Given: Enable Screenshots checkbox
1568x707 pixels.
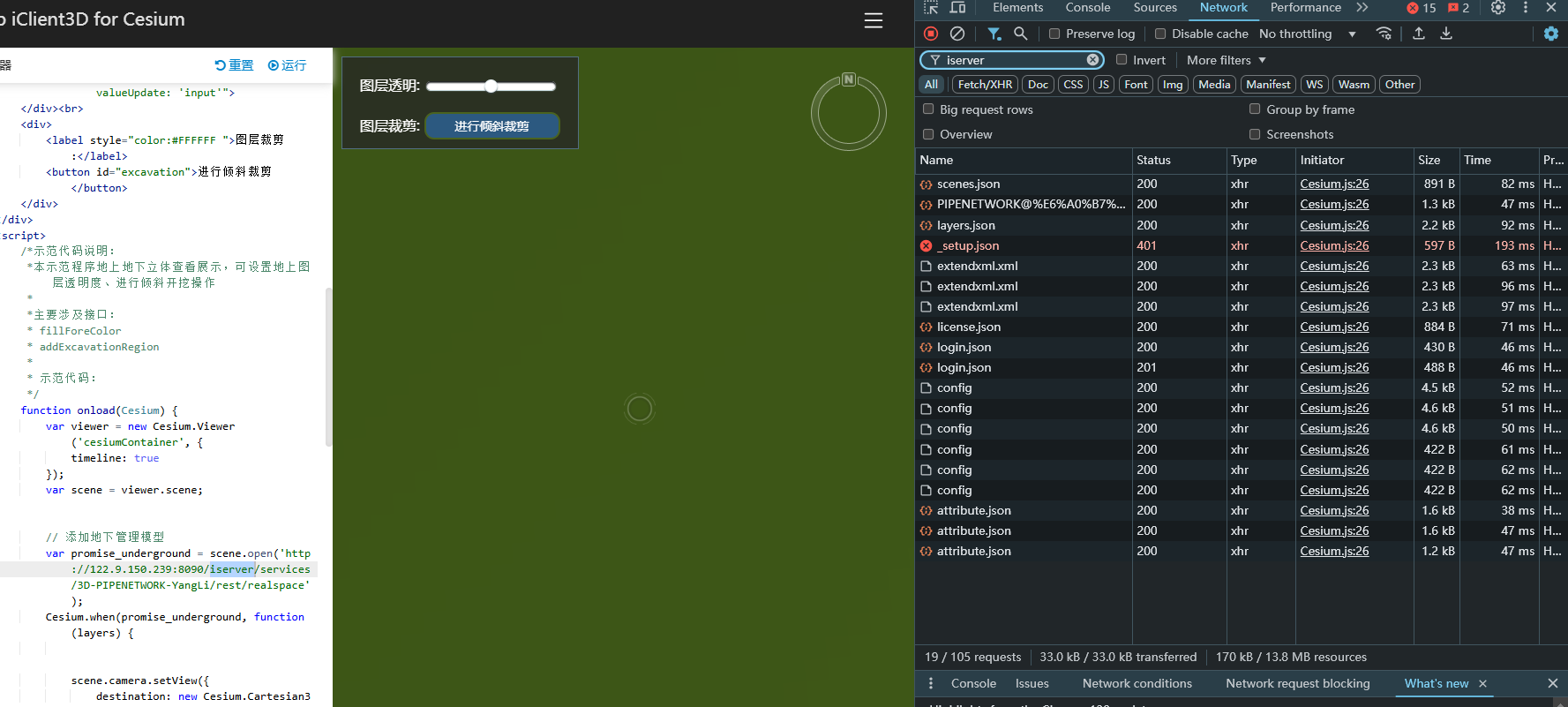Looking at the screenshot, I should coord(1255,134).
